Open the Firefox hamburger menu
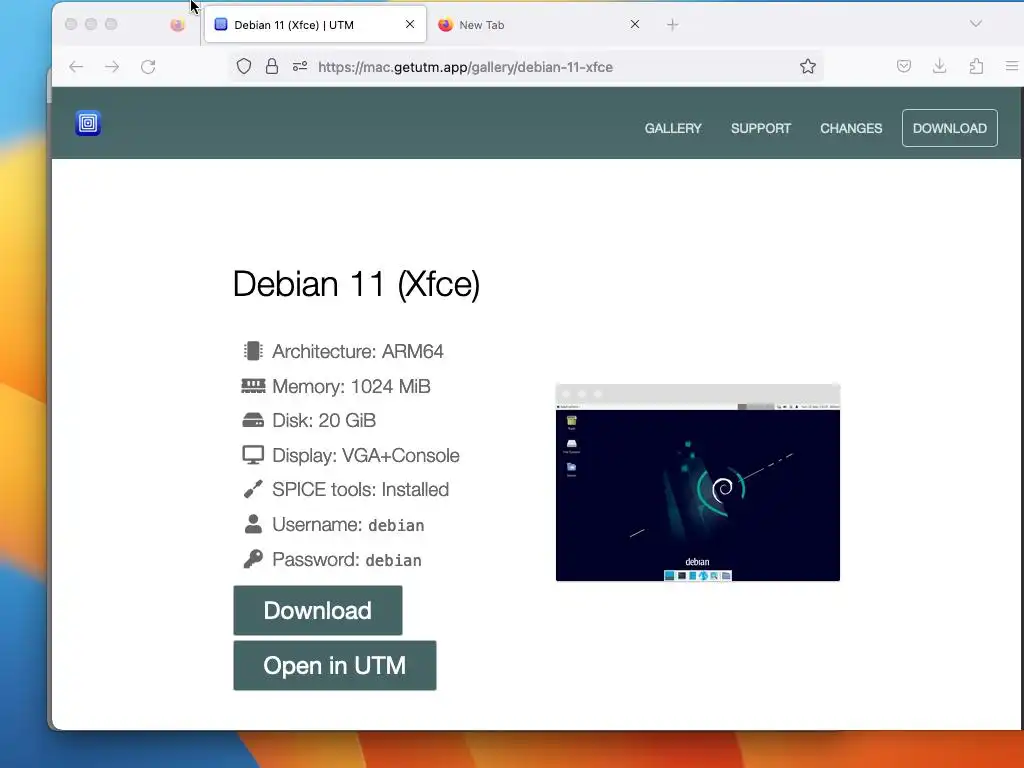The image size is (1024, 768). point(1012,66)
